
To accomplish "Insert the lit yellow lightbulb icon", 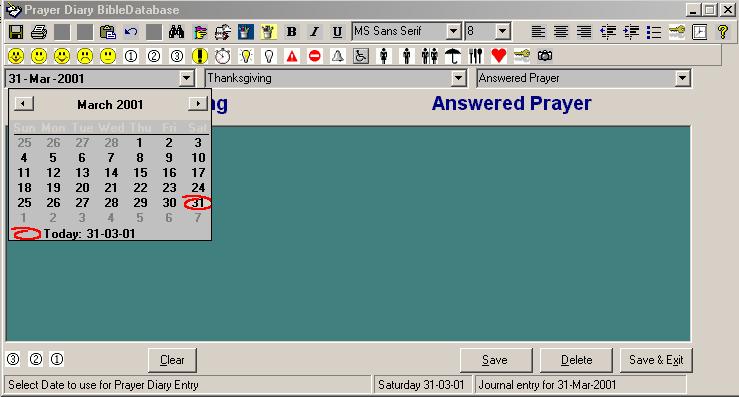I will pos(246,56).
